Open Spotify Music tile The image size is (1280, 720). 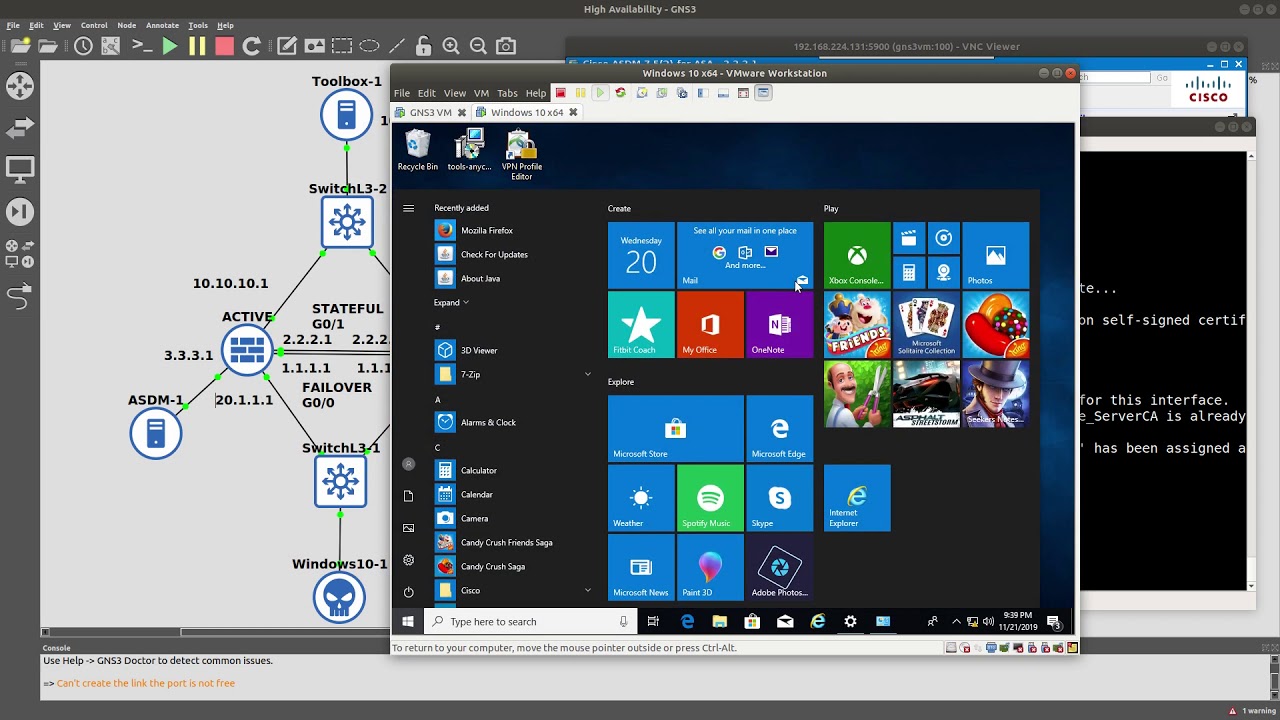(x=710, y=498)
